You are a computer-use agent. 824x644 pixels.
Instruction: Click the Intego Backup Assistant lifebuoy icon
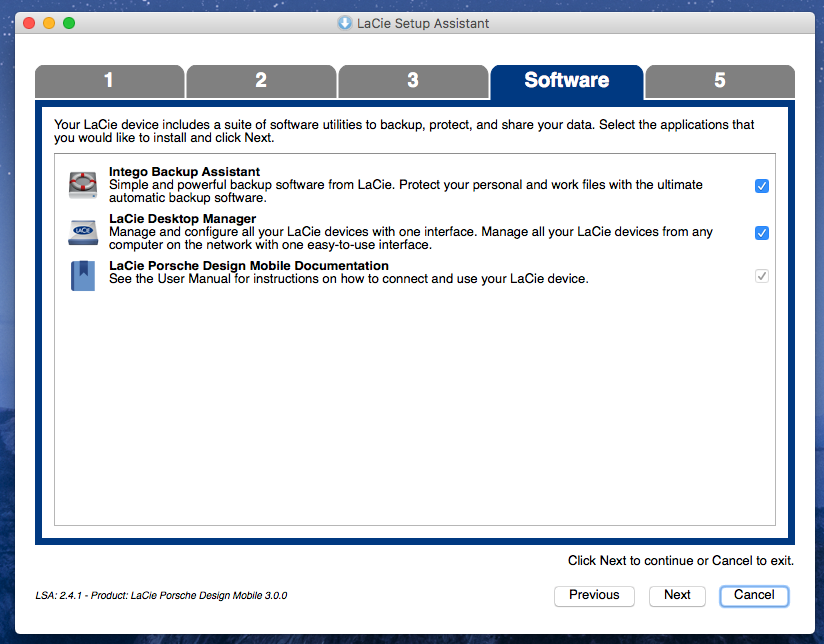pos(83,185)
